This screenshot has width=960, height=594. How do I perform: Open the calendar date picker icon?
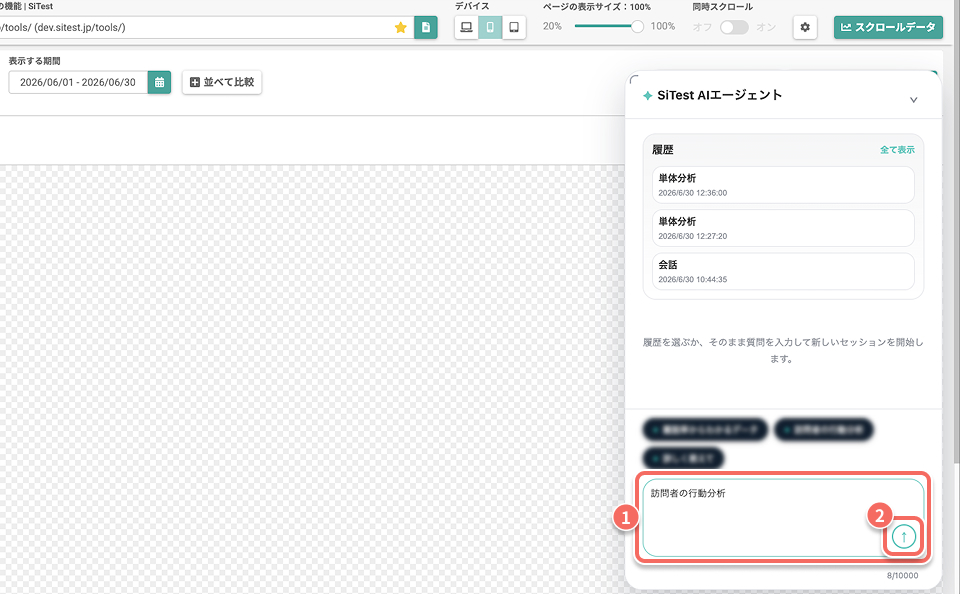(159, 82)
